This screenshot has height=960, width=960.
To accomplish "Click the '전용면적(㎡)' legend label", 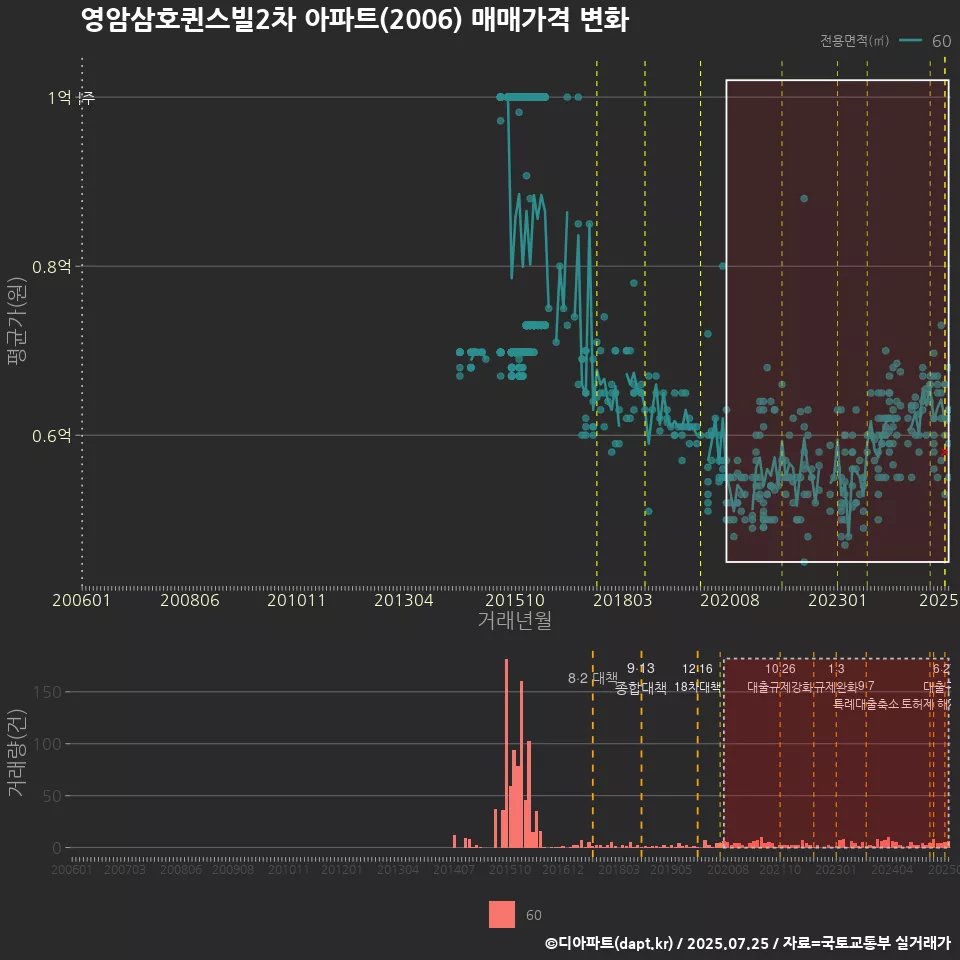I will pyautogui.click(x=854, y=41).
